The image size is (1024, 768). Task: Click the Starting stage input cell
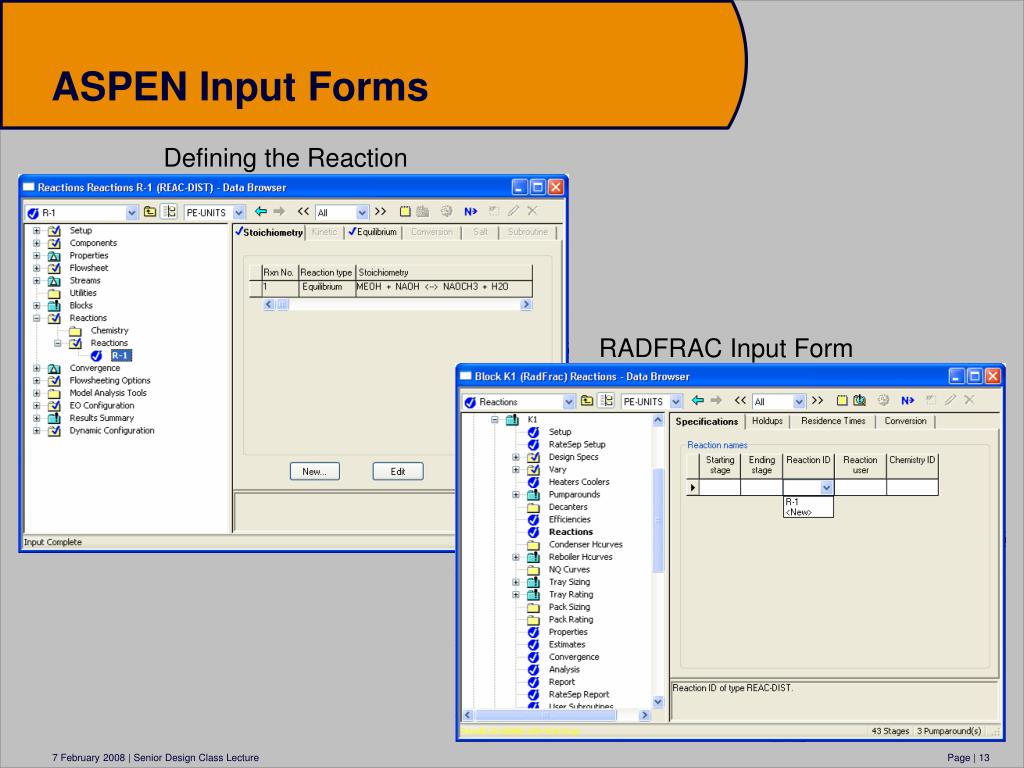(720, 487)
